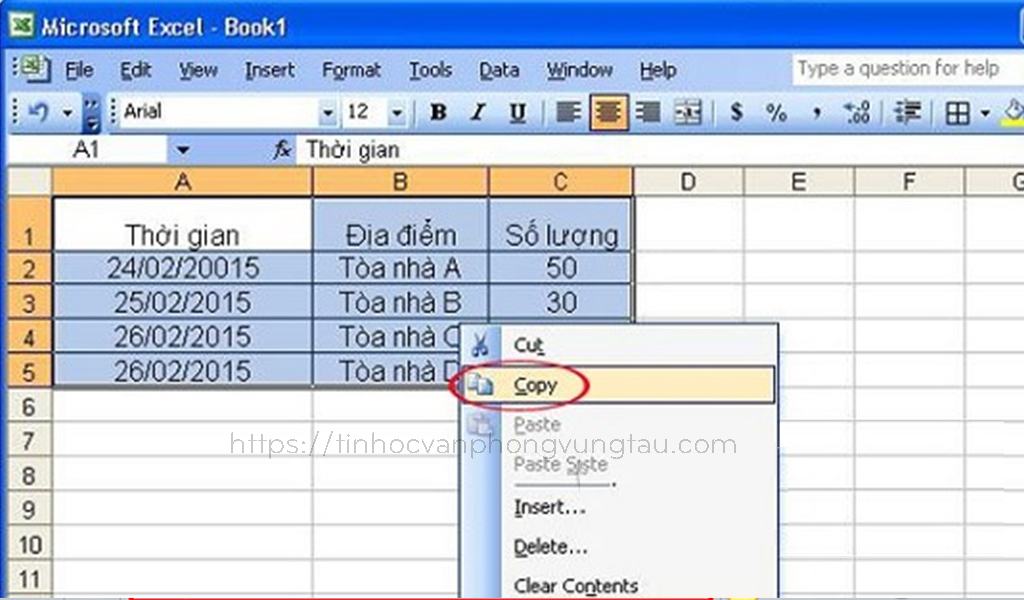
Task: Click the Copy pages icon in menu
Action: [481, 385]
